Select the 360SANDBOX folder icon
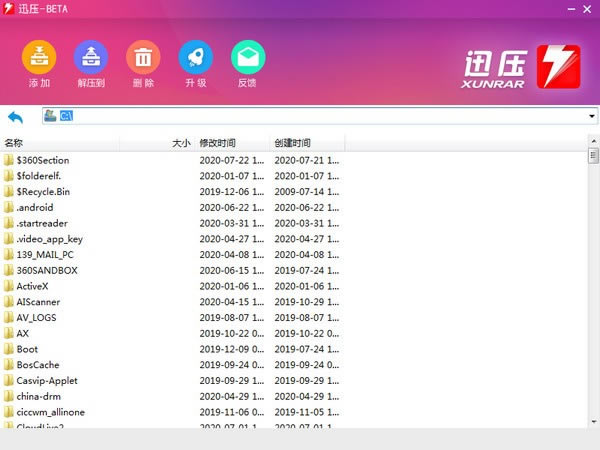 (8, 270)
